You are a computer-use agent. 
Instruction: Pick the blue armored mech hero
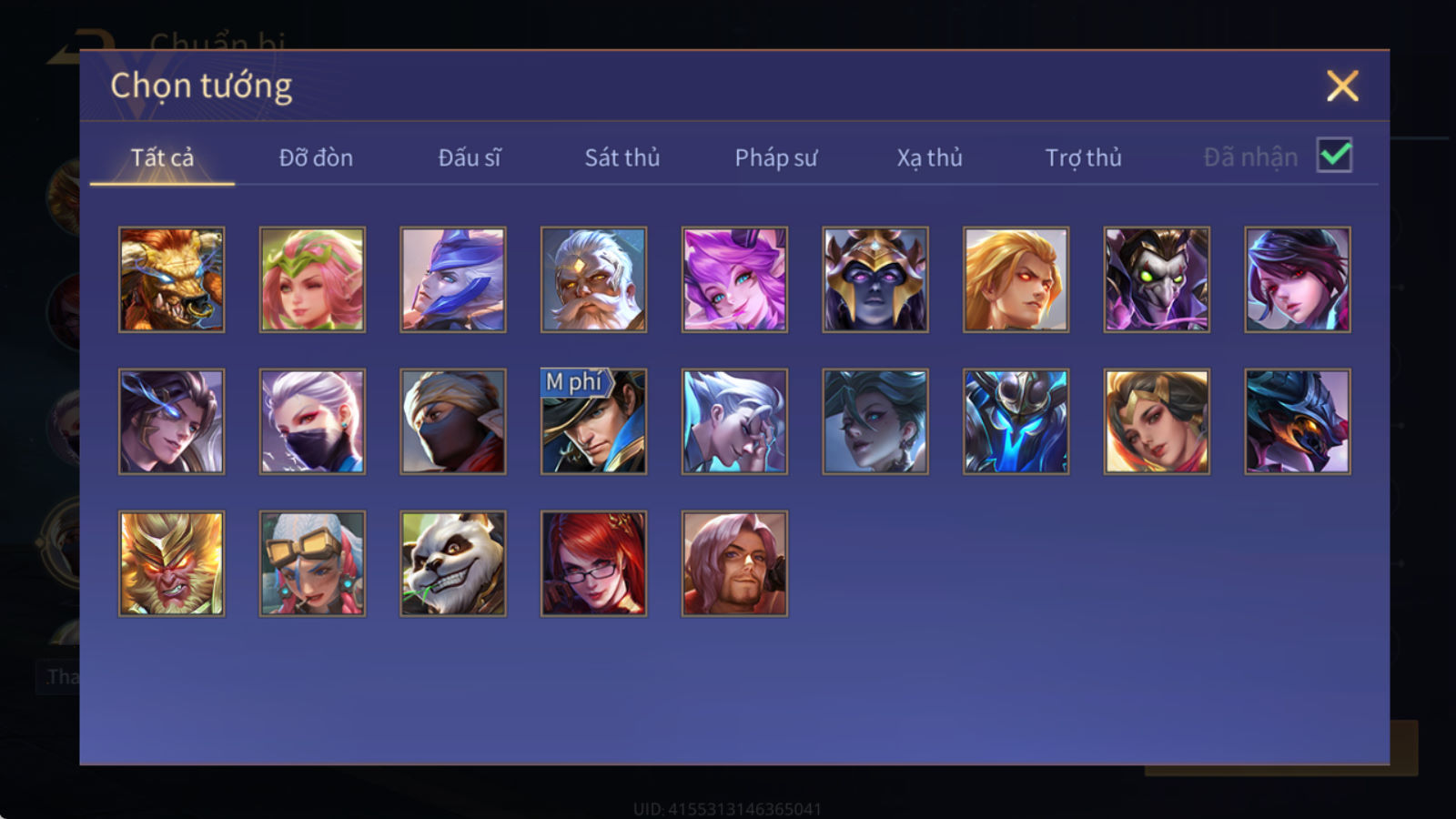[1016, 421]
